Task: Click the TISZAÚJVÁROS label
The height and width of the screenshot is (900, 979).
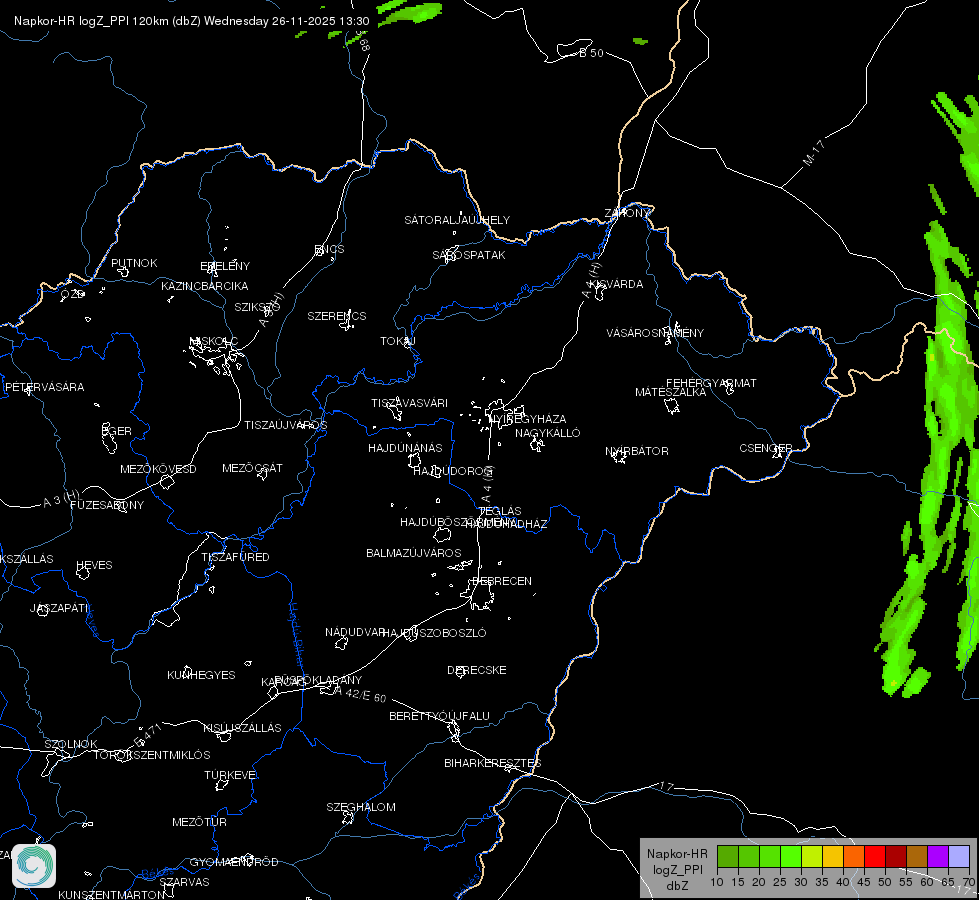Action: pyautogui.click(x=285, y=425)
